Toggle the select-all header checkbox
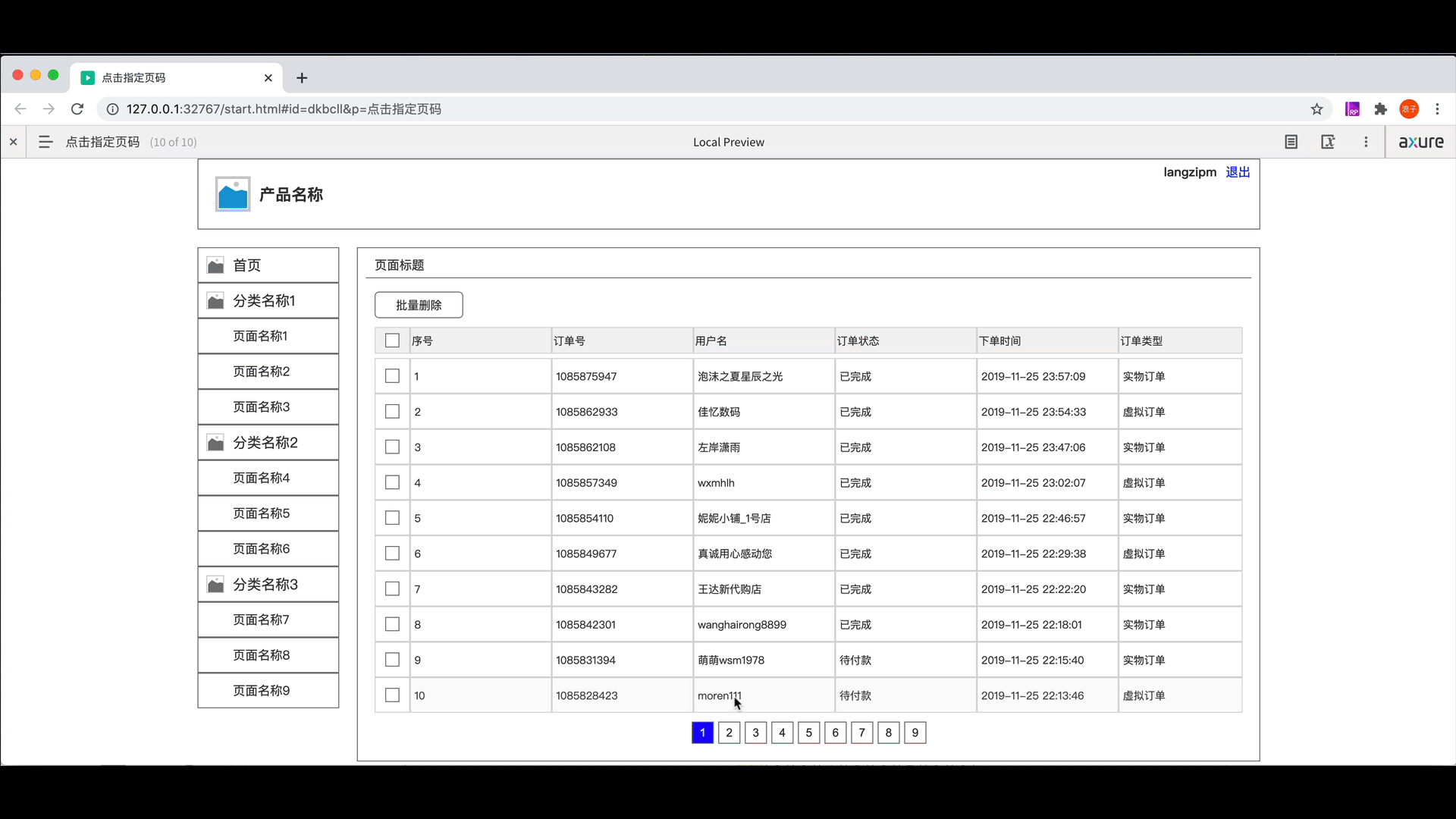Viewport: 1456px width, 819px height. (392, 340)
